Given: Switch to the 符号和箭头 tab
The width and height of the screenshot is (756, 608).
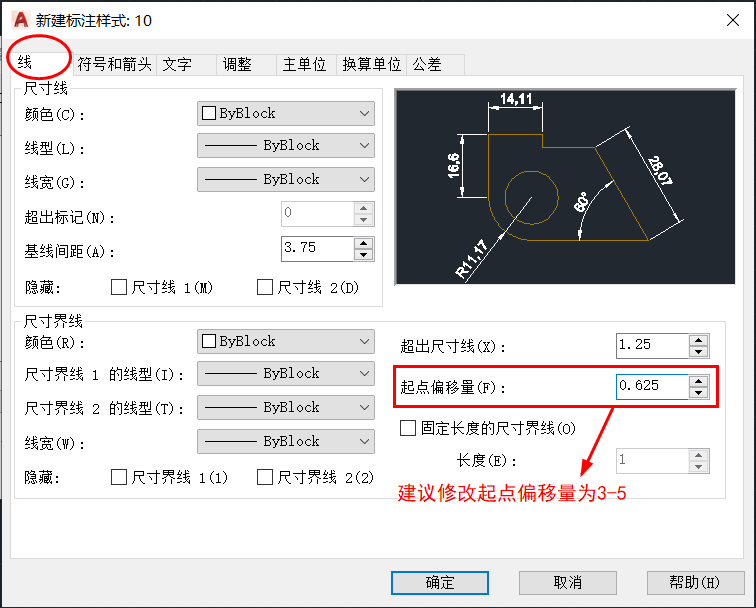Looking at the screenshot, I should pyautogui.click(x=114, y=64).
